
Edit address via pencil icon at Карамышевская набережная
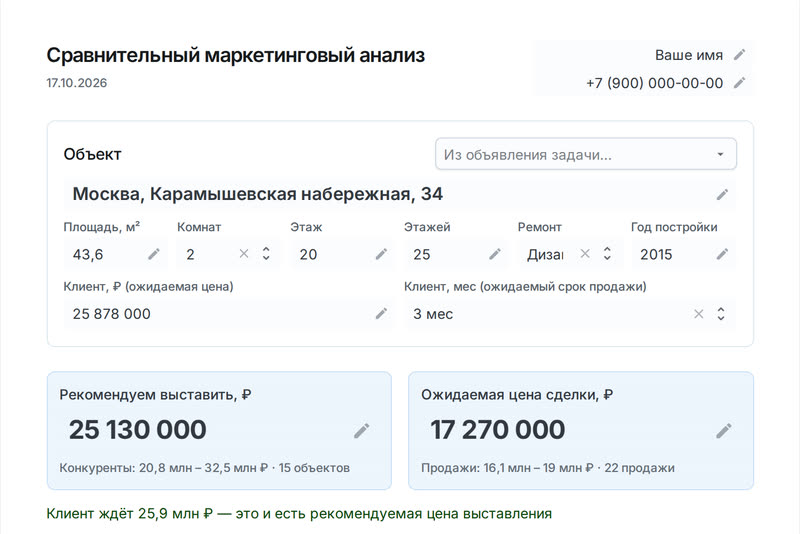[x=722, y=194]
